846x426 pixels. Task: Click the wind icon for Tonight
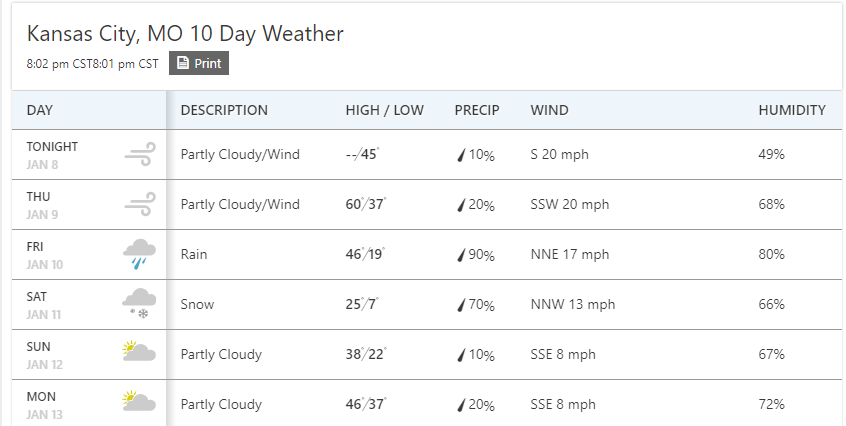point(139,154)
